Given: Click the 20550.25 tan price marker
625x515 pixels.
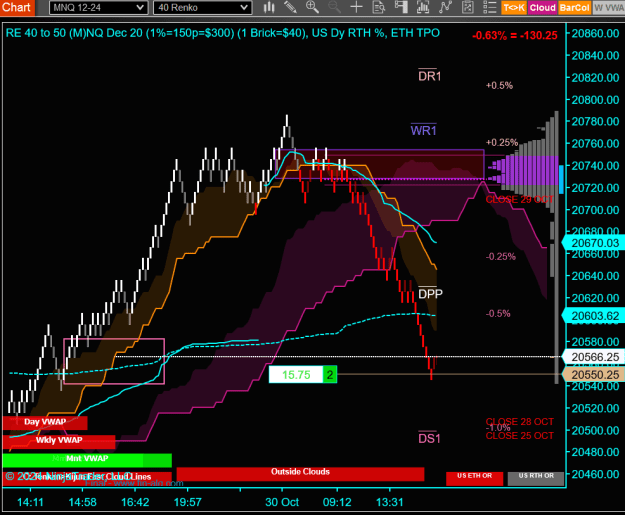Looking at the screenshot, I should click(595, 375).
